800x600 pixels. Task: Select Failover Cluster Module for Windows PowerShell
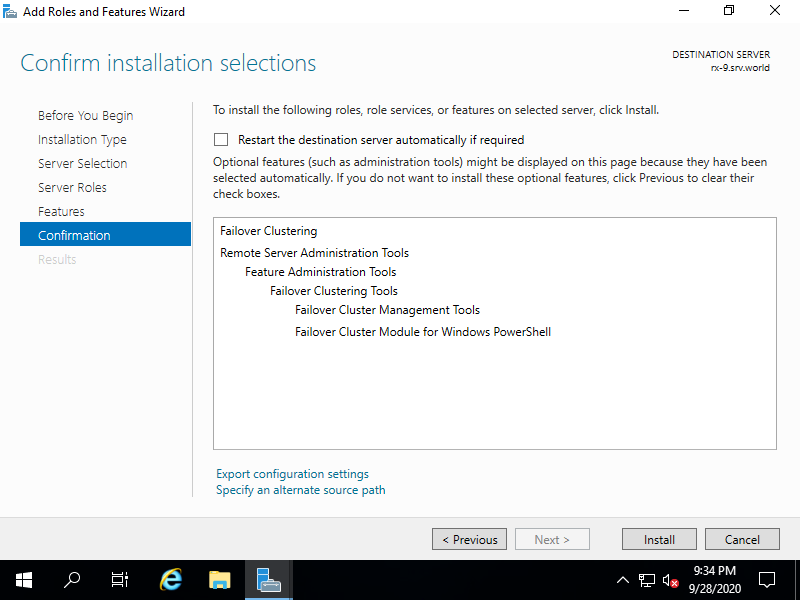tap(423, 332)
